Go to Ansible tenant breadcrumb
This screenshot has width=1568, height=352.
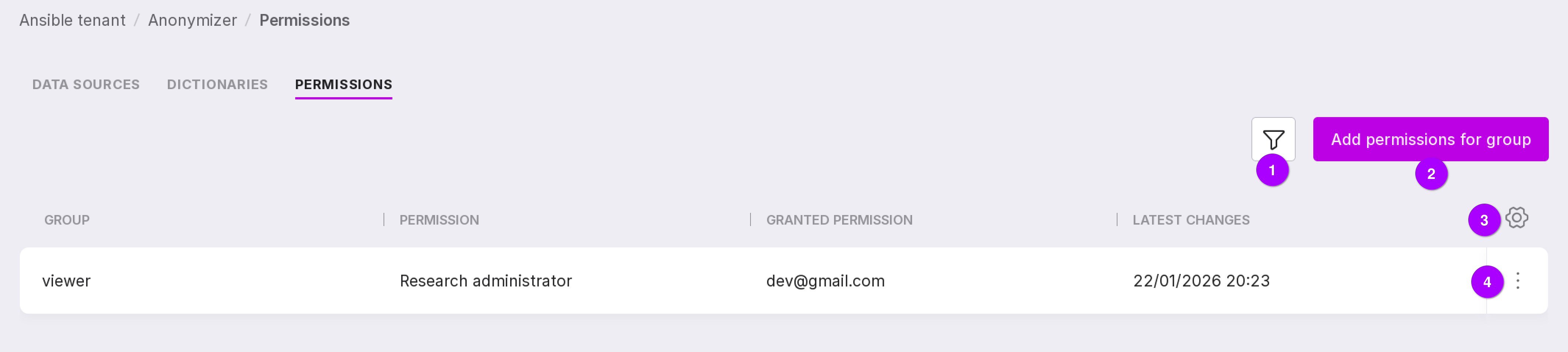(73, 20)
